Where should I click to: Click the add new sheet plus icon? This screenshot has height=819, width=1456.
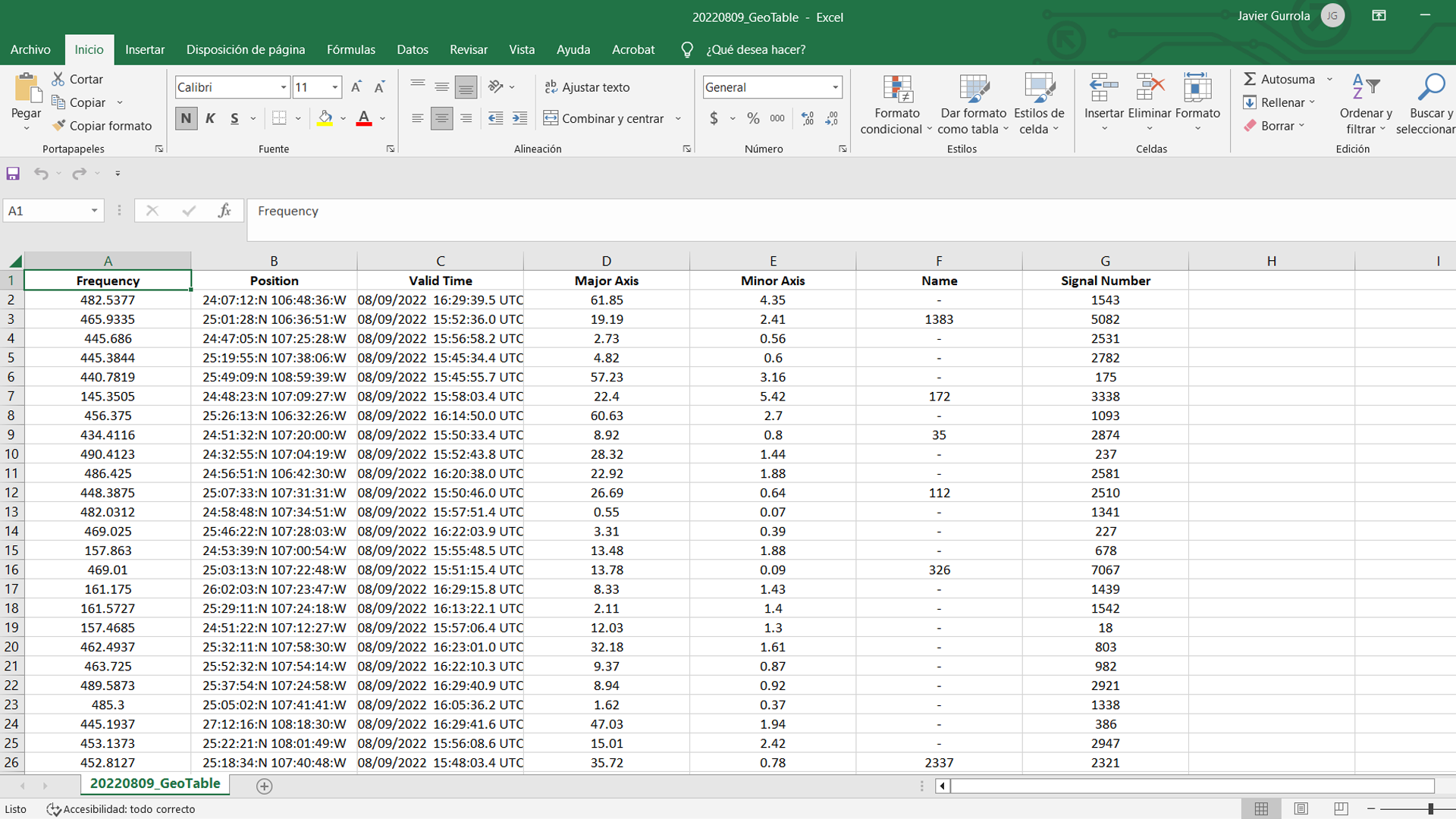click(x=264, y=786)
